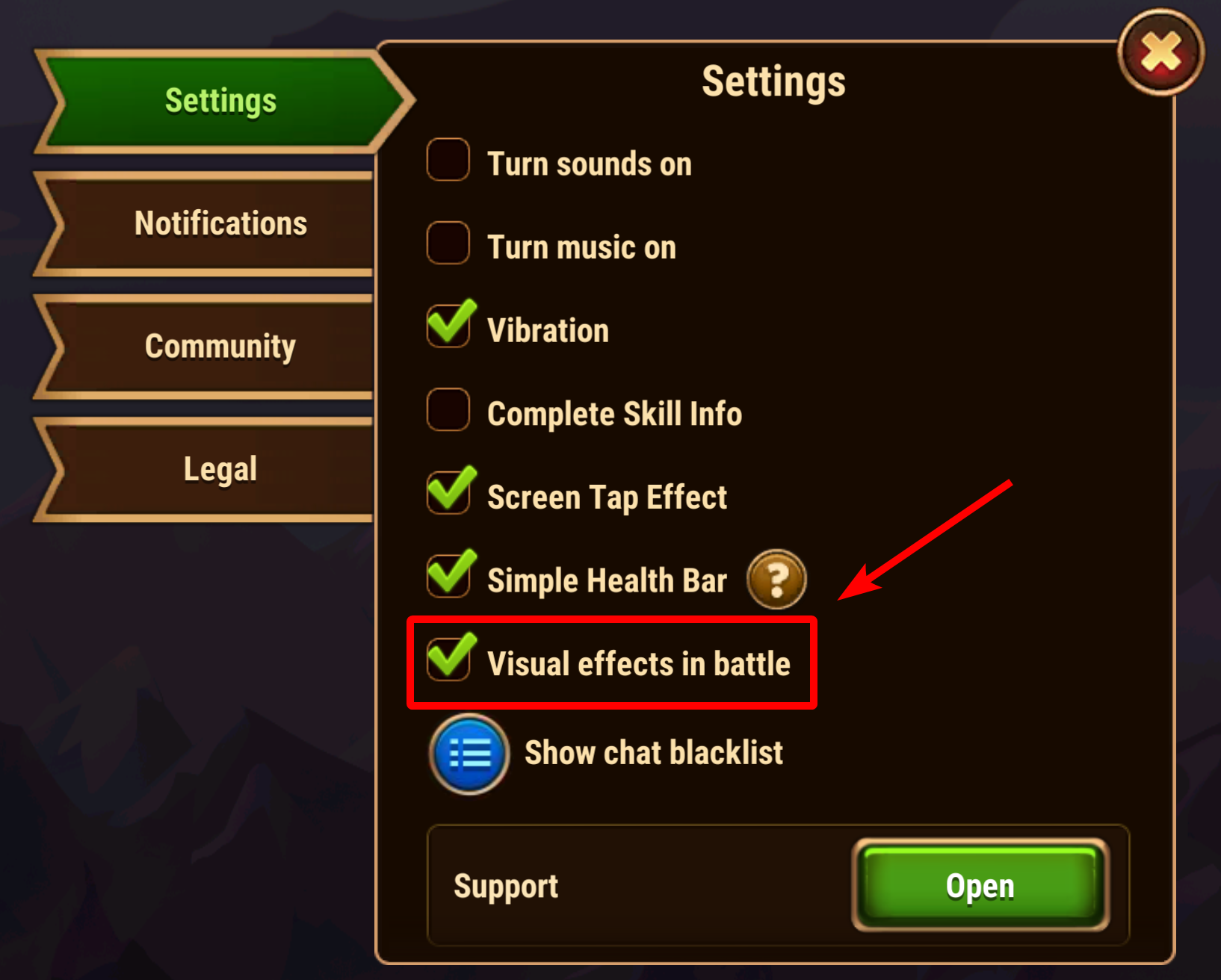Click the green Open support button
The height and width of the screenshot is (980, 1221).
980,886
